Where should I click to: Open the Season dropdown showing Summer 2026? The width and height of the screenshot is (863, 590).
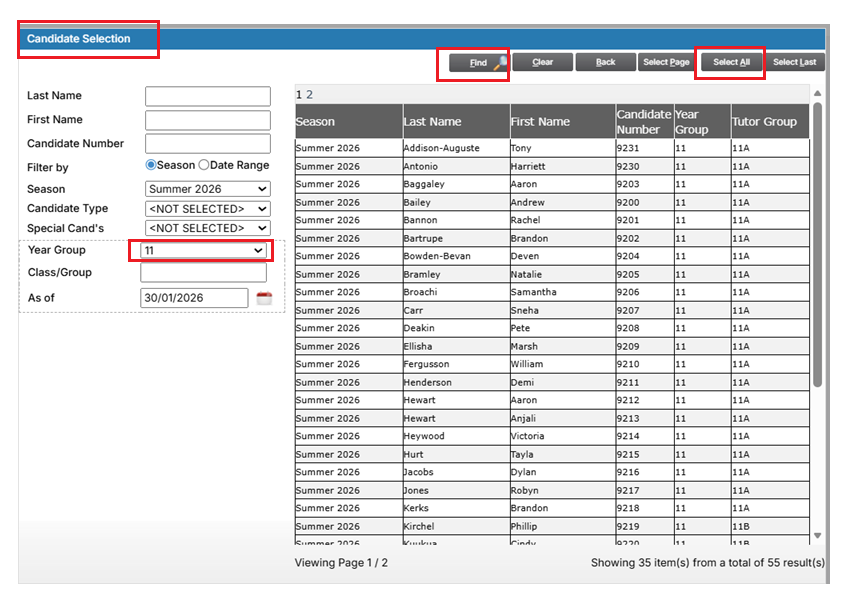tap(207, 189)
